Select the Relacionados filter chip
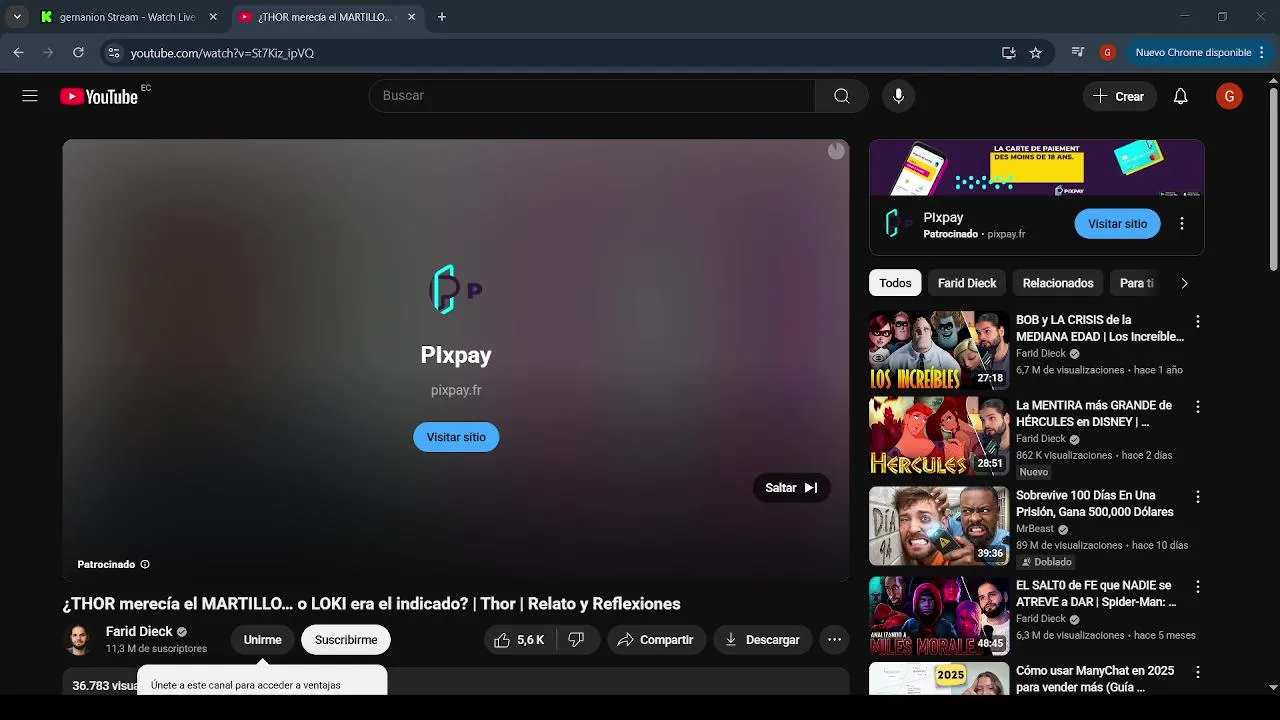The height and width of the screenshot is (720, 1280). pos(1058,283)
